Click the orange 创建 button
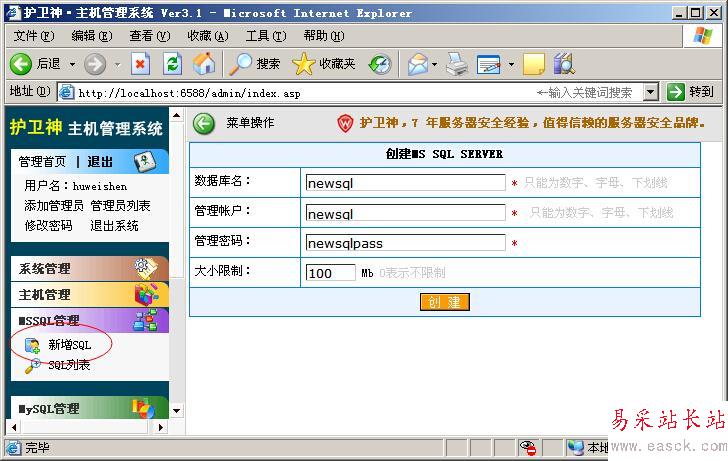Image resolution: width=728 pixels, height=461 pixels. tap(444, 302)
